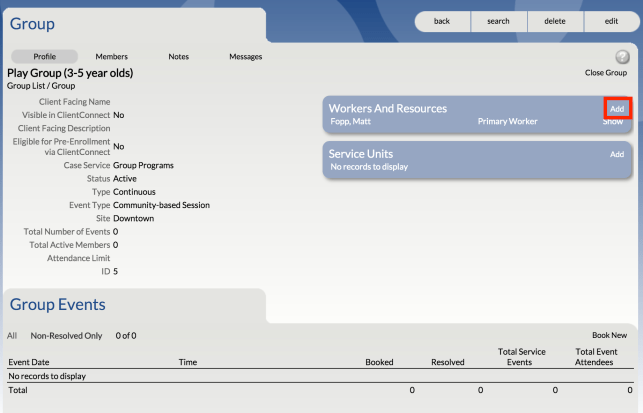Click Community-based Session event type value
Screen dimensions: 643x413
[x=161, y=205]
